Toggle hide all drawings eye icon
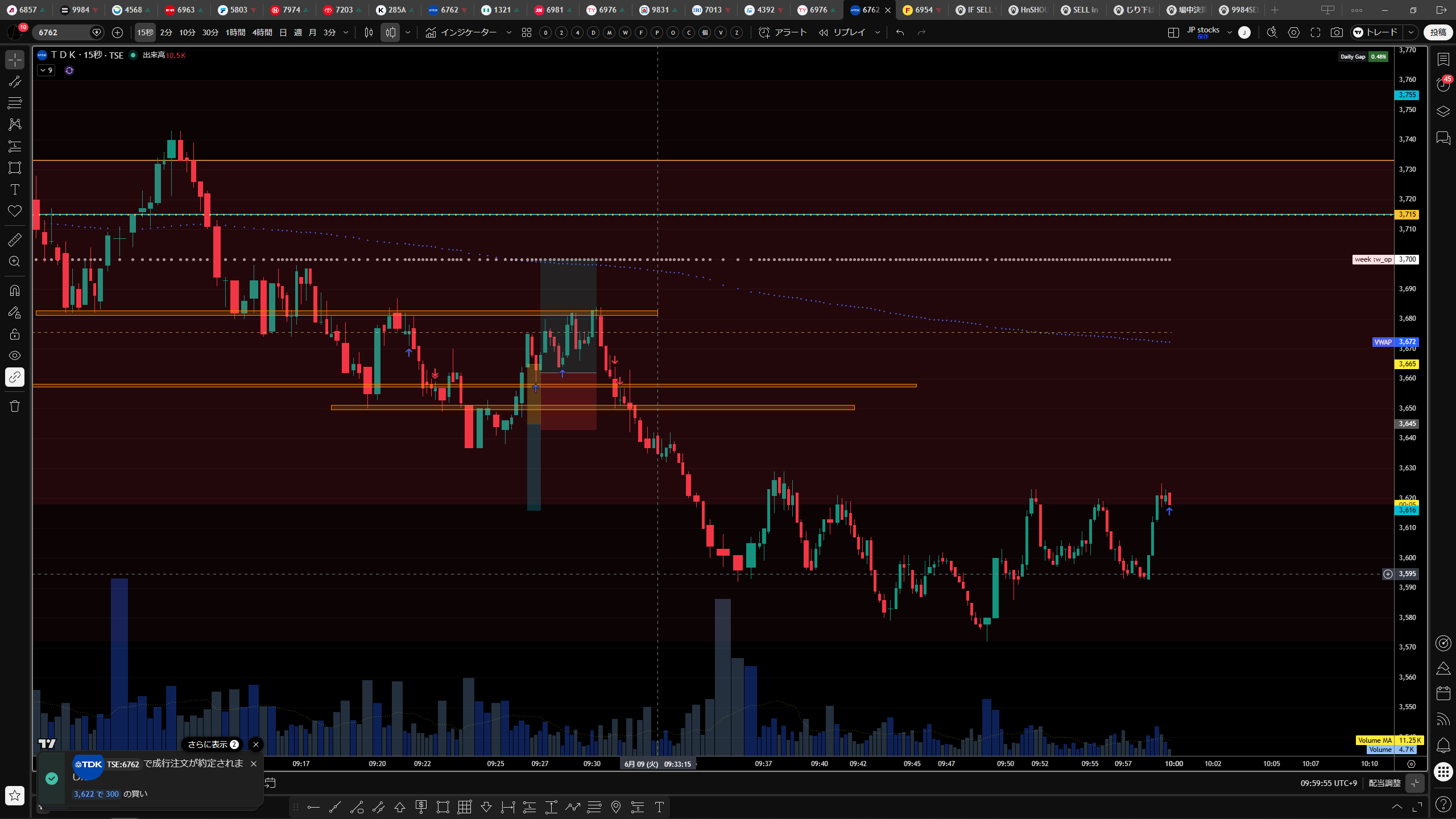The height and width of the screenshot is (819, 1456). (x=15, y=355)
